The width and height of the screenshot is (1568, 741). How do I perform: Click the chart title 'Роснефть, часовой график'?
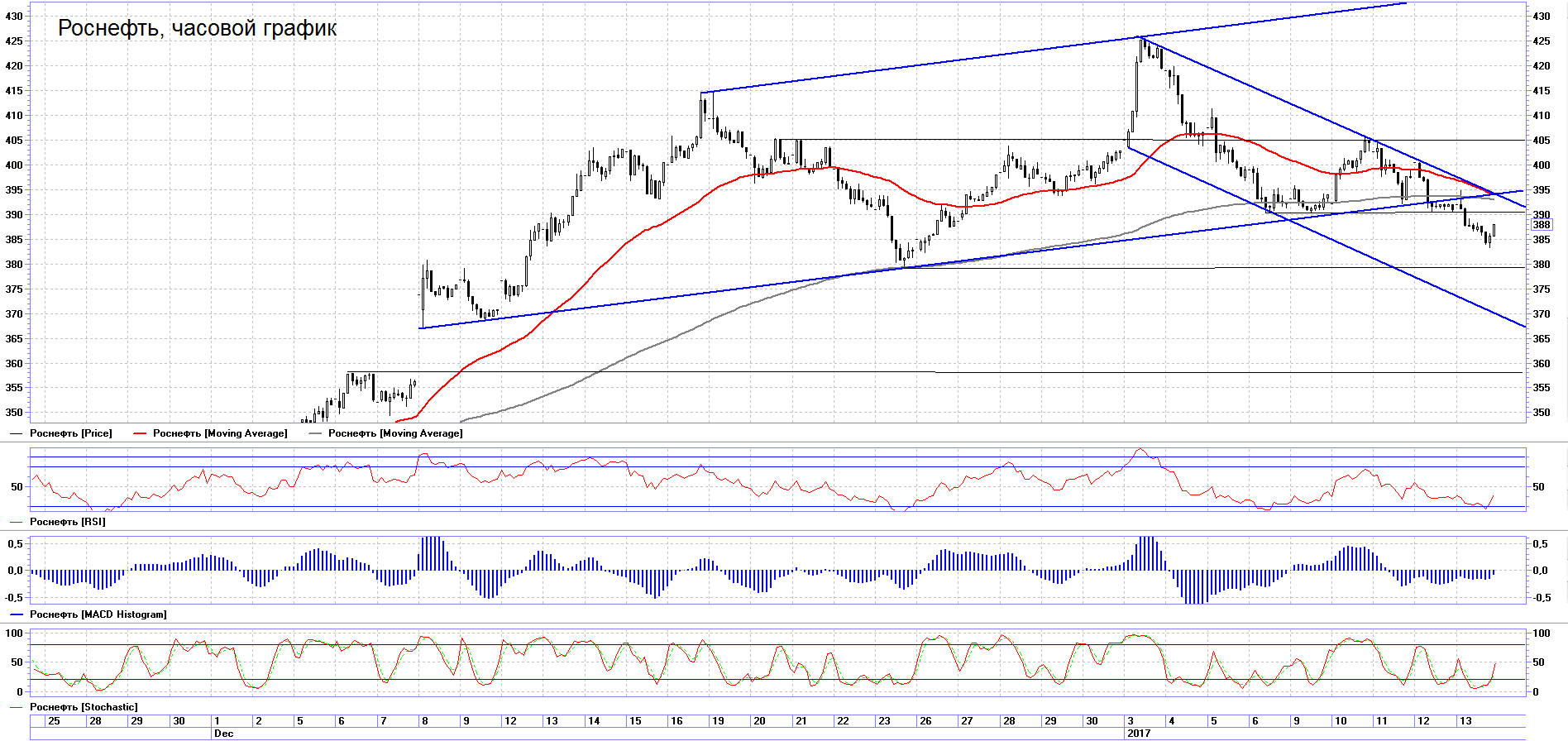(x=197, y=28)
